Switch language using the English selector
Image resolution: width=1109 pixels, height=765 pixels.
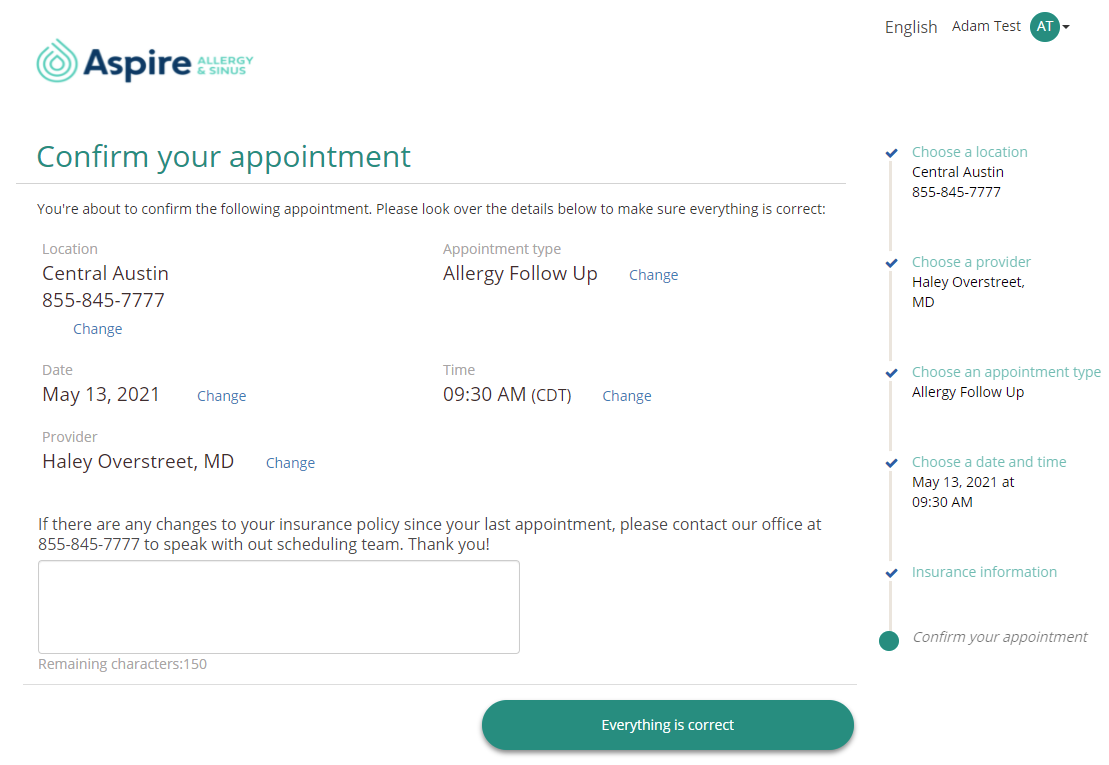911,27
